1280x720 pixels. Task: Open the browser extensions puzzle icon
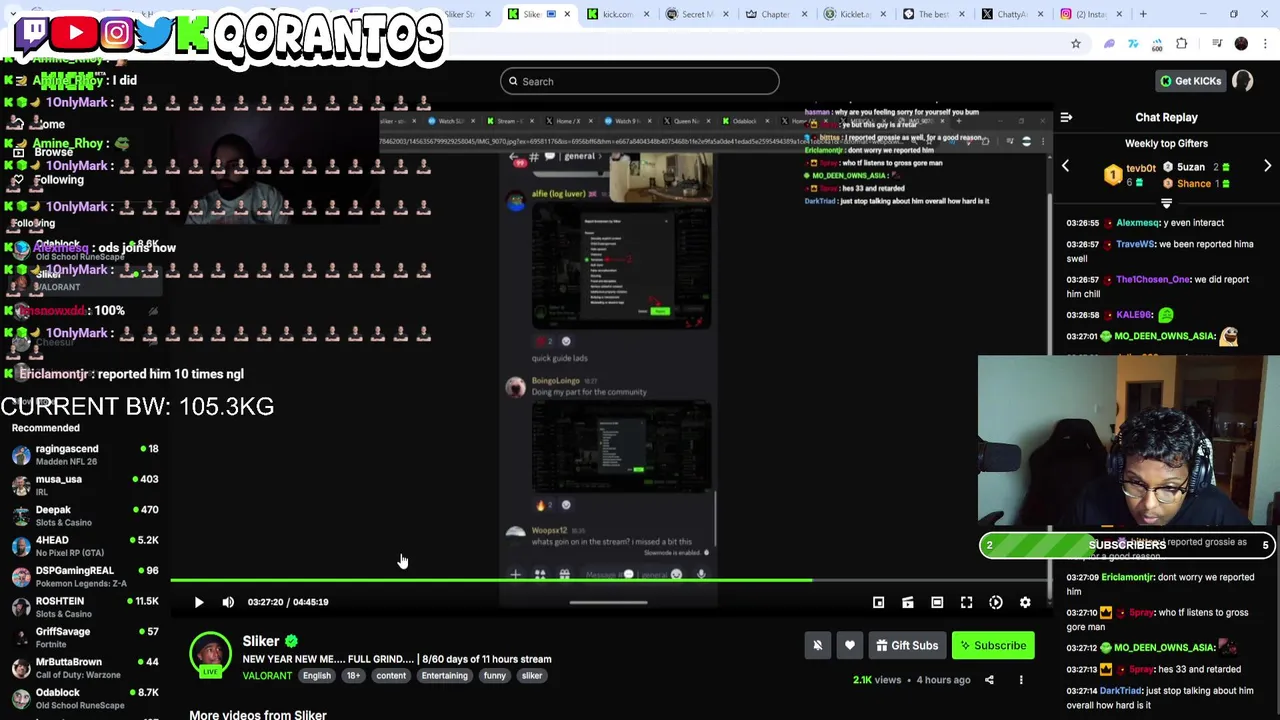click(x=1182, y=44)
